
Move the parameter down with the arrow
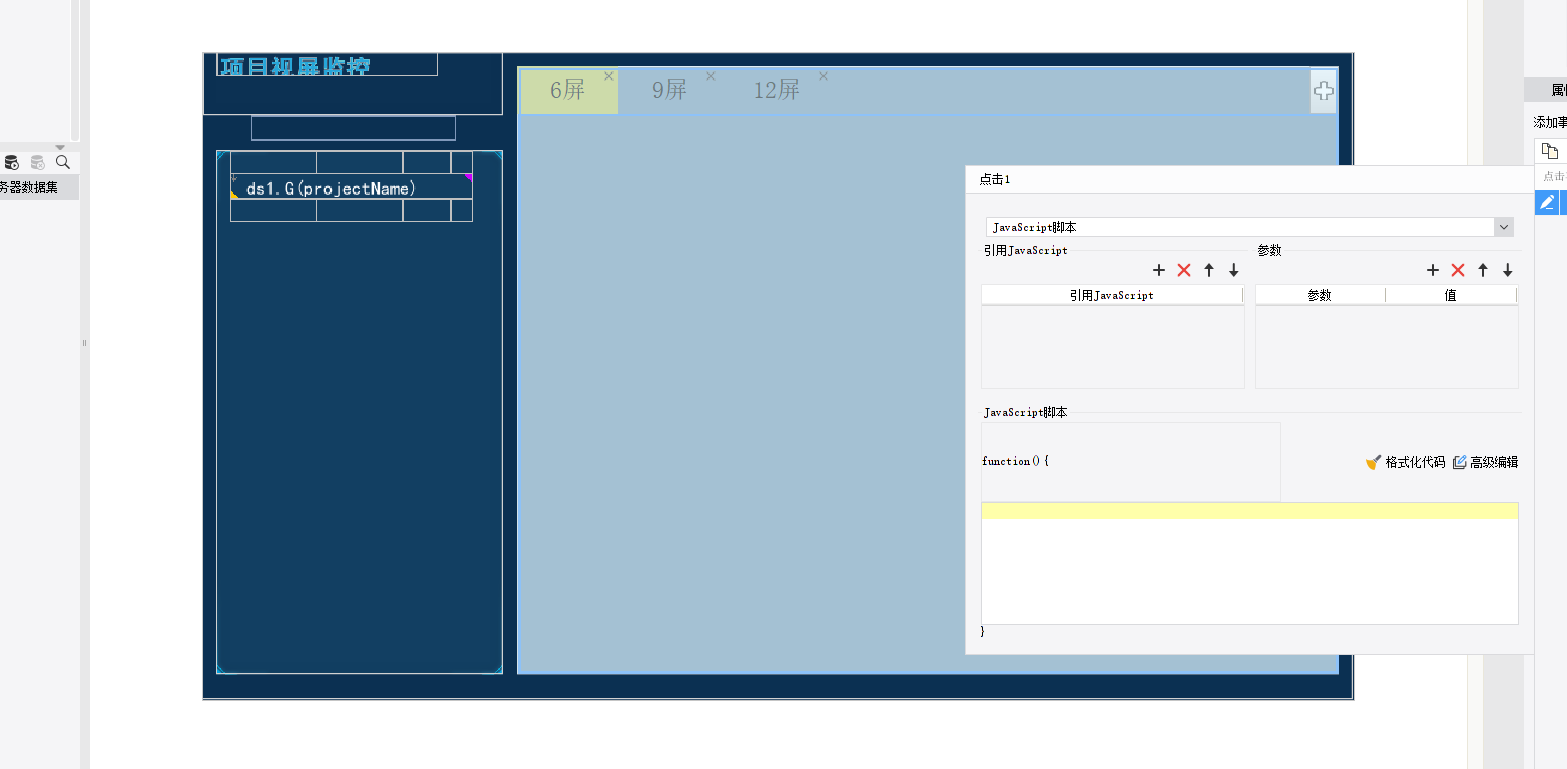(x=1508, y=270)
